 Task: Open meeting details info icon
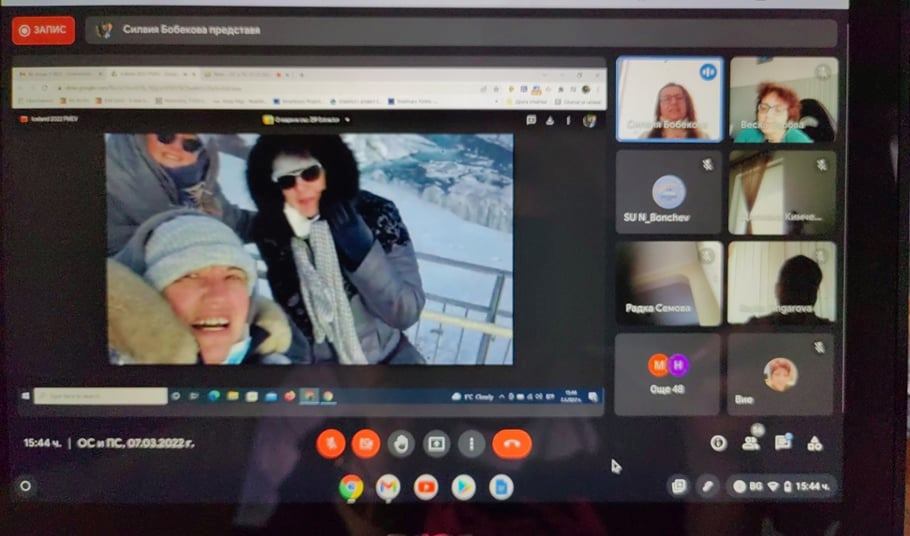coord(718,443)
